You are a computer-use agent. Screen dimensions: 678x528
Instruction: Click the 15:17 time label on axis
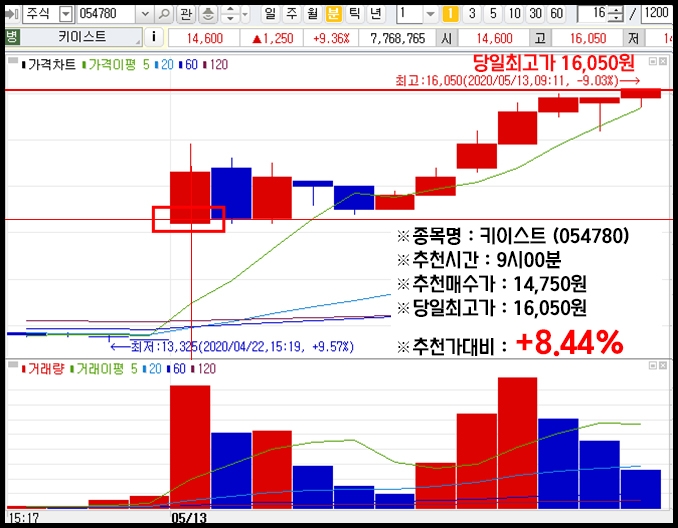(x=24, y=518)
